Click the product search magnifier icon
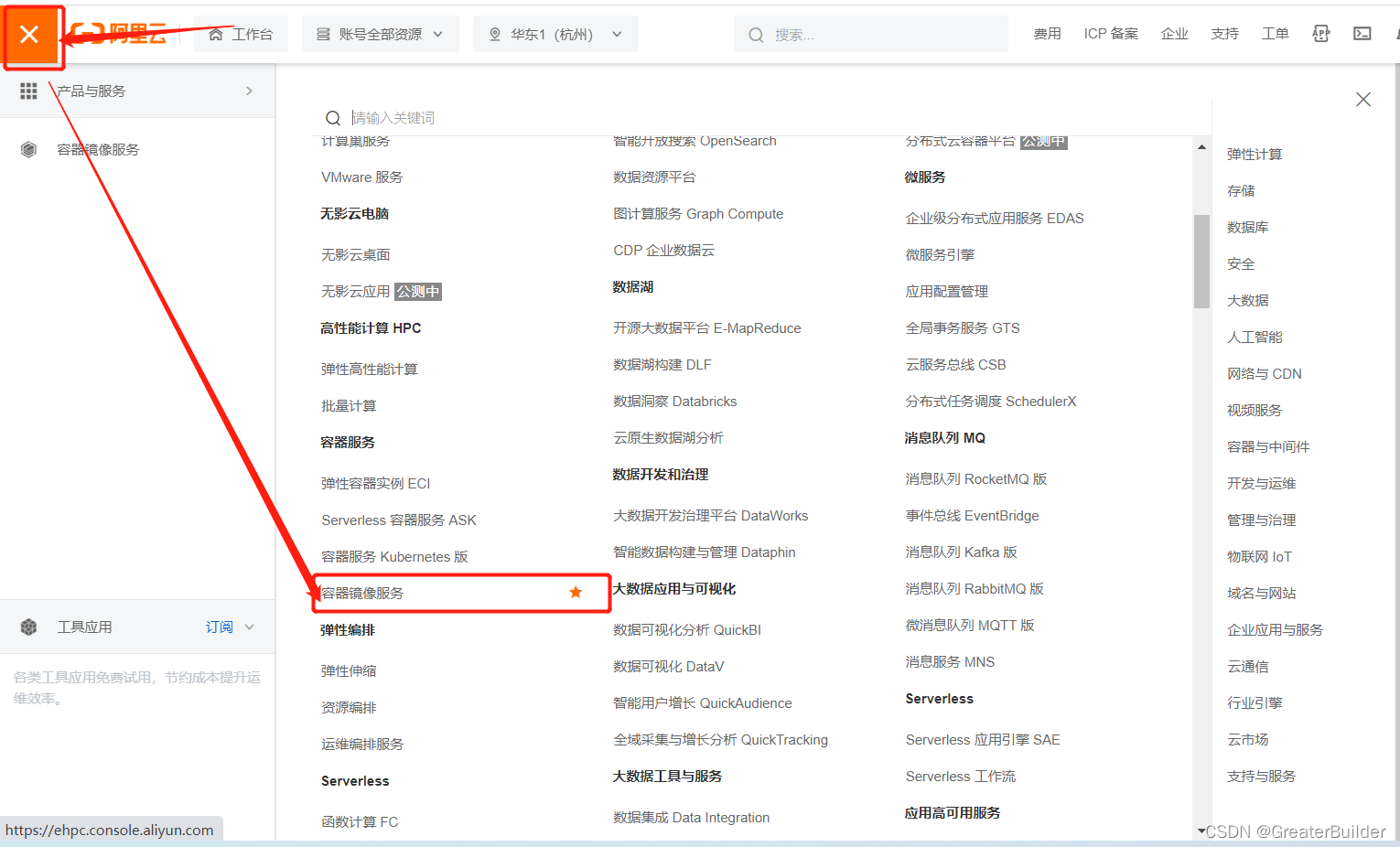The width and height of the screenshot is (1400, 847). (333, 118)
